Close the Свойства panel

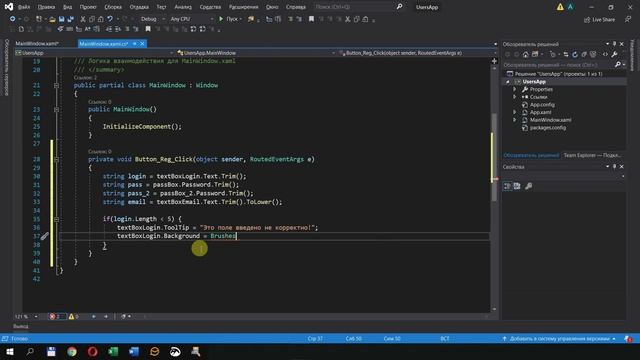(622, 167)
